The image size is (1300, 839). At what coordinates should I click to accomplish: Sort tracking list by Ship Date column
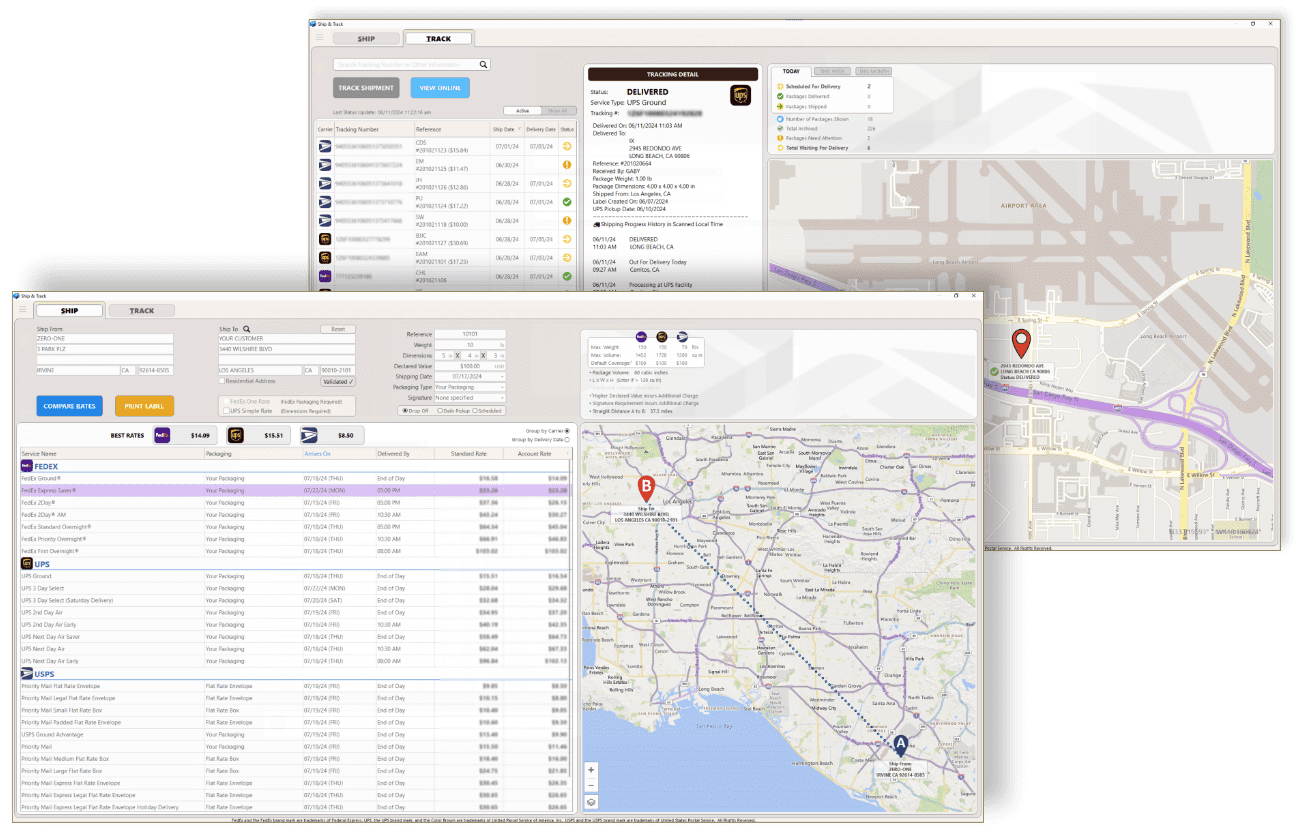506,129
